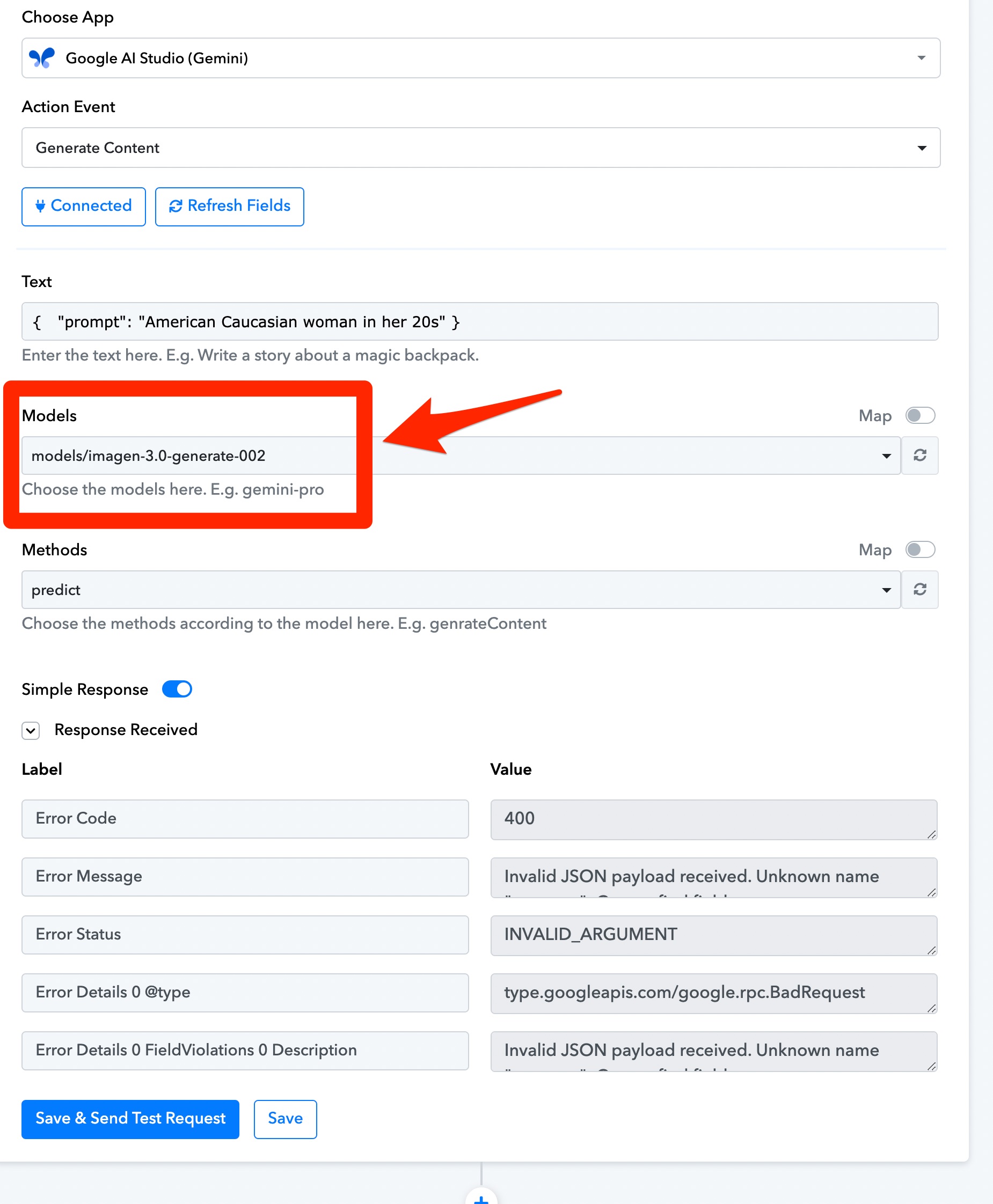Click the refresh icon beside Methods dropdown

(x=919, y=590)
